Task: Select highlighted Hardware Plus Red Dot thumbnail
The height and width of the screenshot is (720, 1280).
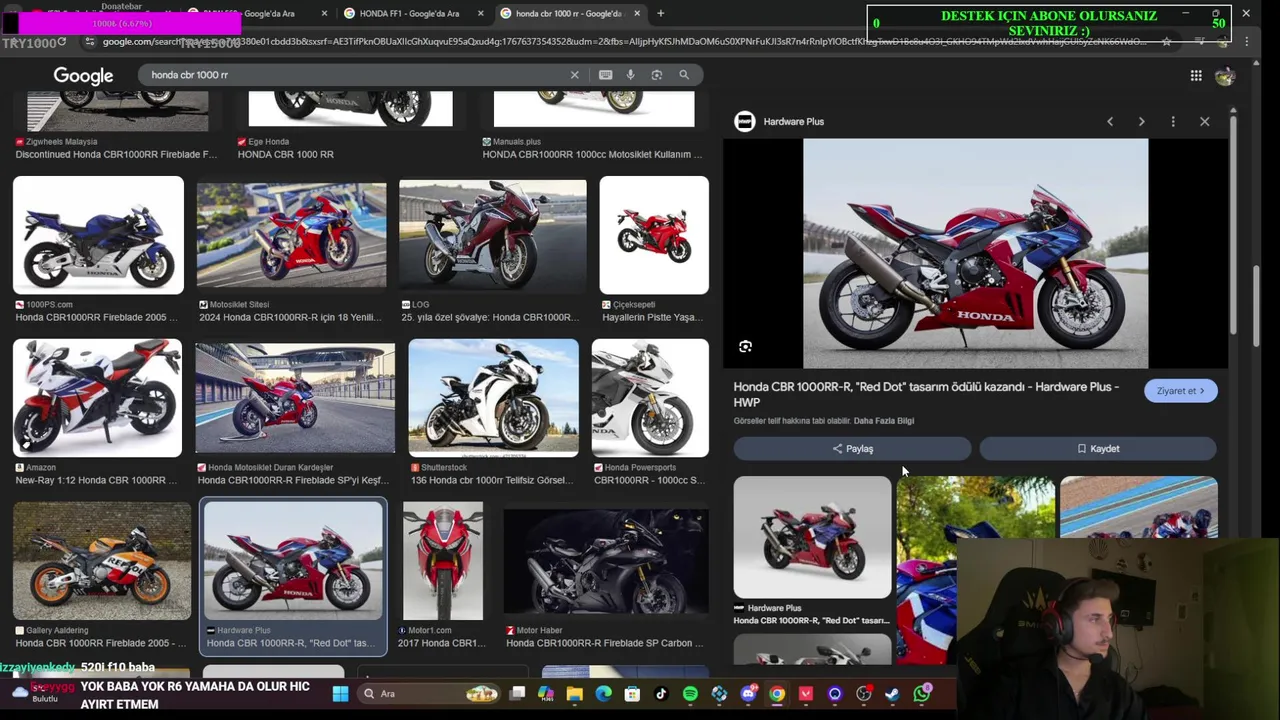Action: click(293, 561)
